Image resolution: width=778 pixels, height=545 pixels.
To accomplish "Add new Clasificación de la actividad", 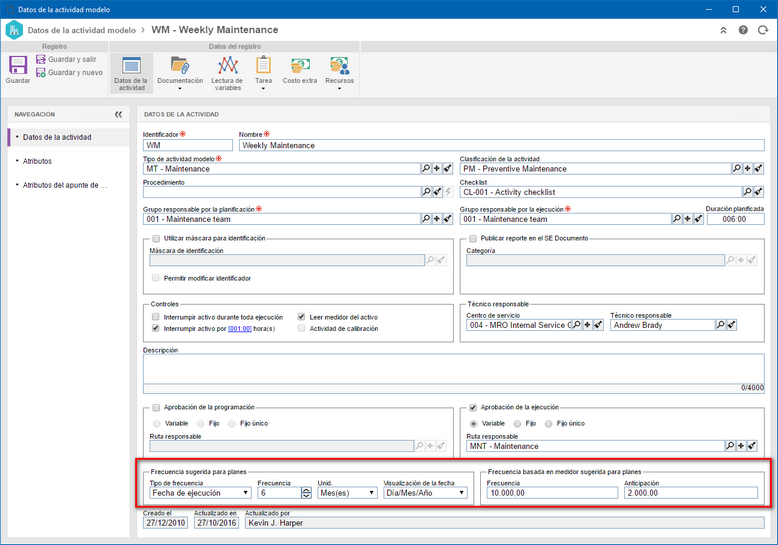I will [747, 169].
